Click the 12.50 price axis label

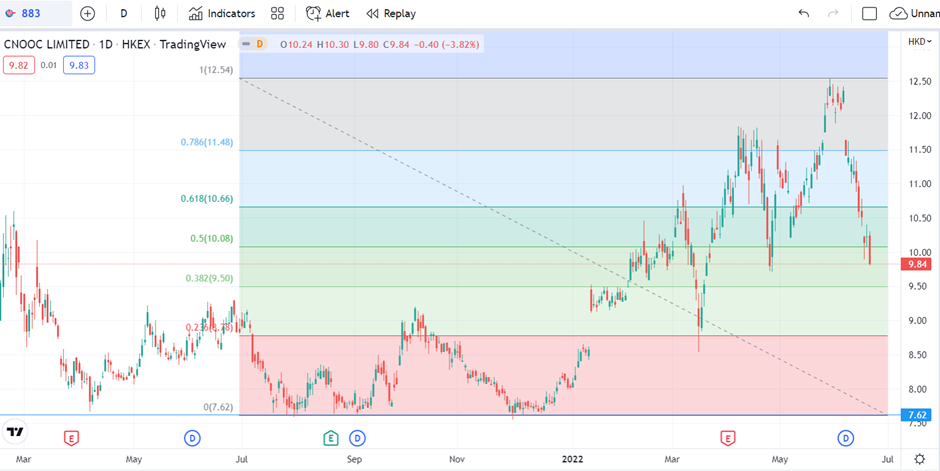(919, 81)
